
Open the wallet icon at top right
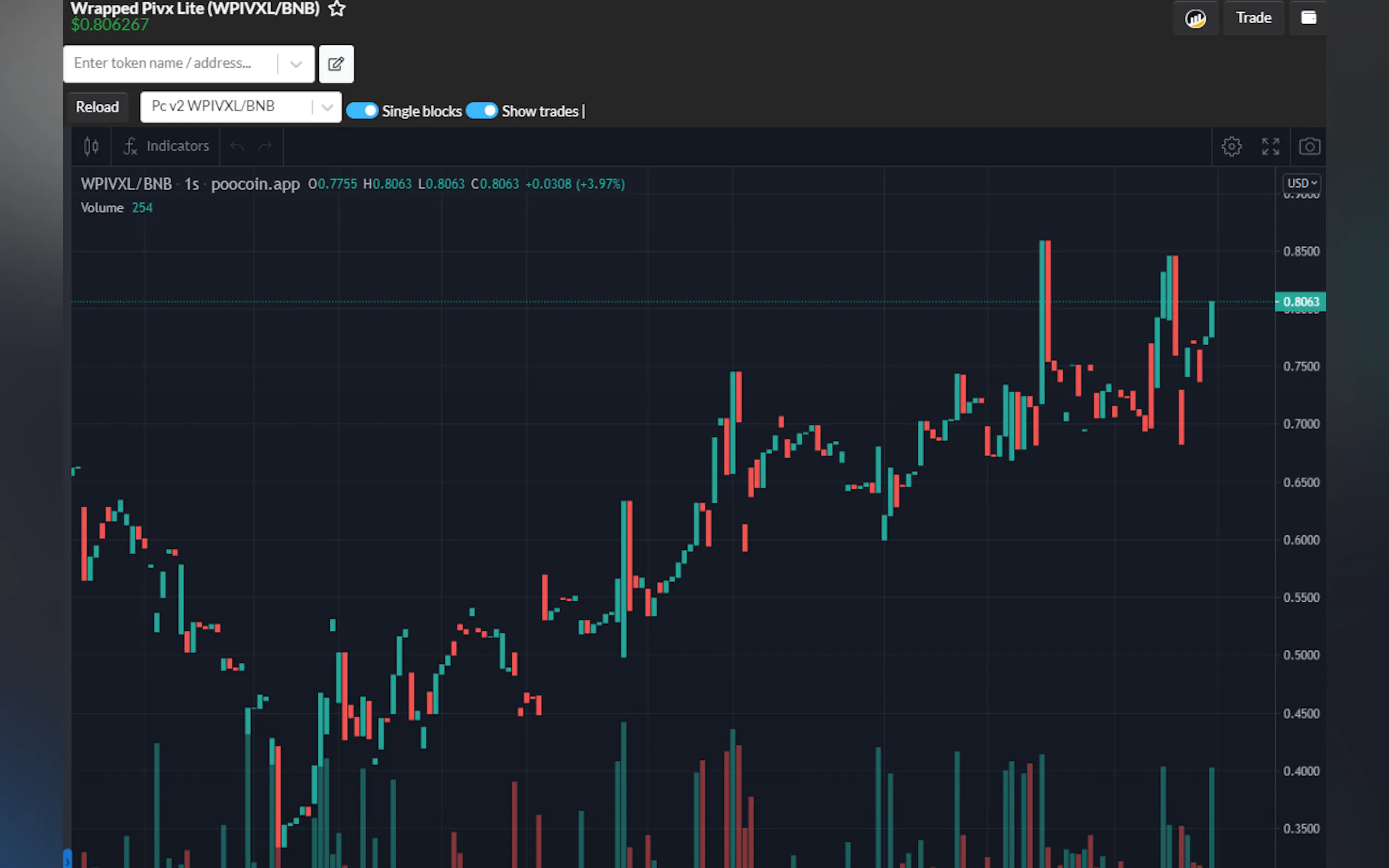[1308, 18]
